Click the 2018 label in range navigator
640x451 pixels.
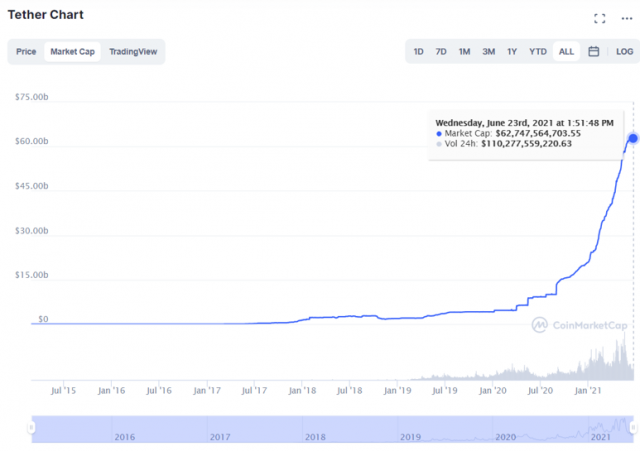coord(315,437)
